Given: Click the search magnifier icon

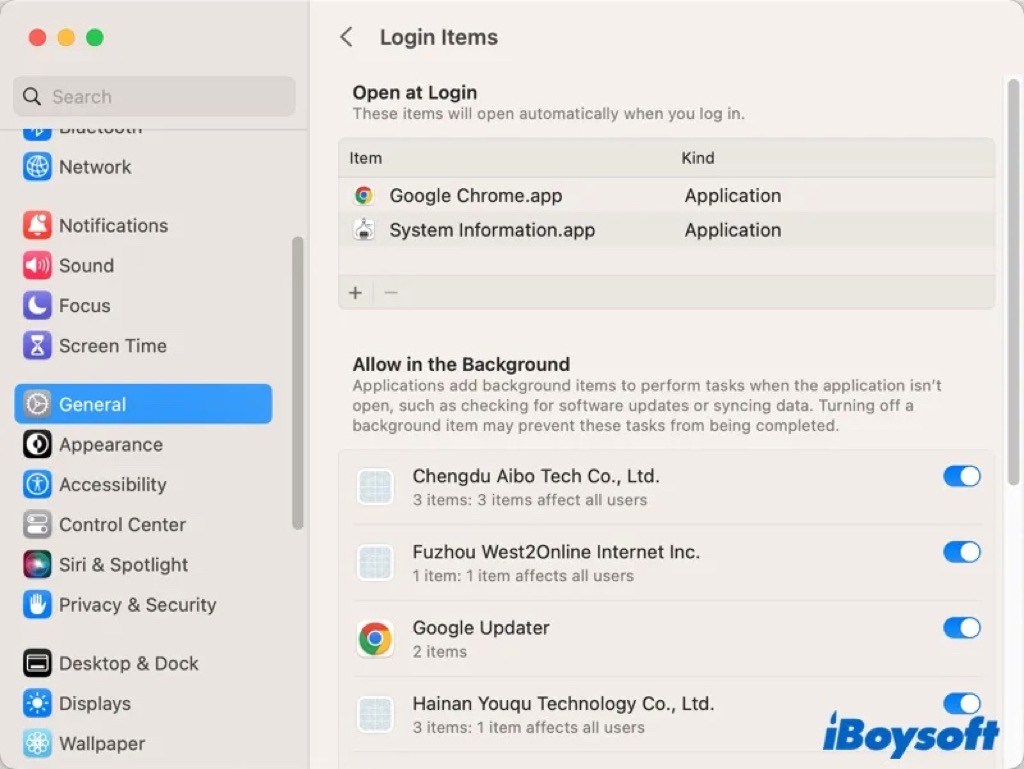Looking at the screenshot, I should click(x=31, y=97).
